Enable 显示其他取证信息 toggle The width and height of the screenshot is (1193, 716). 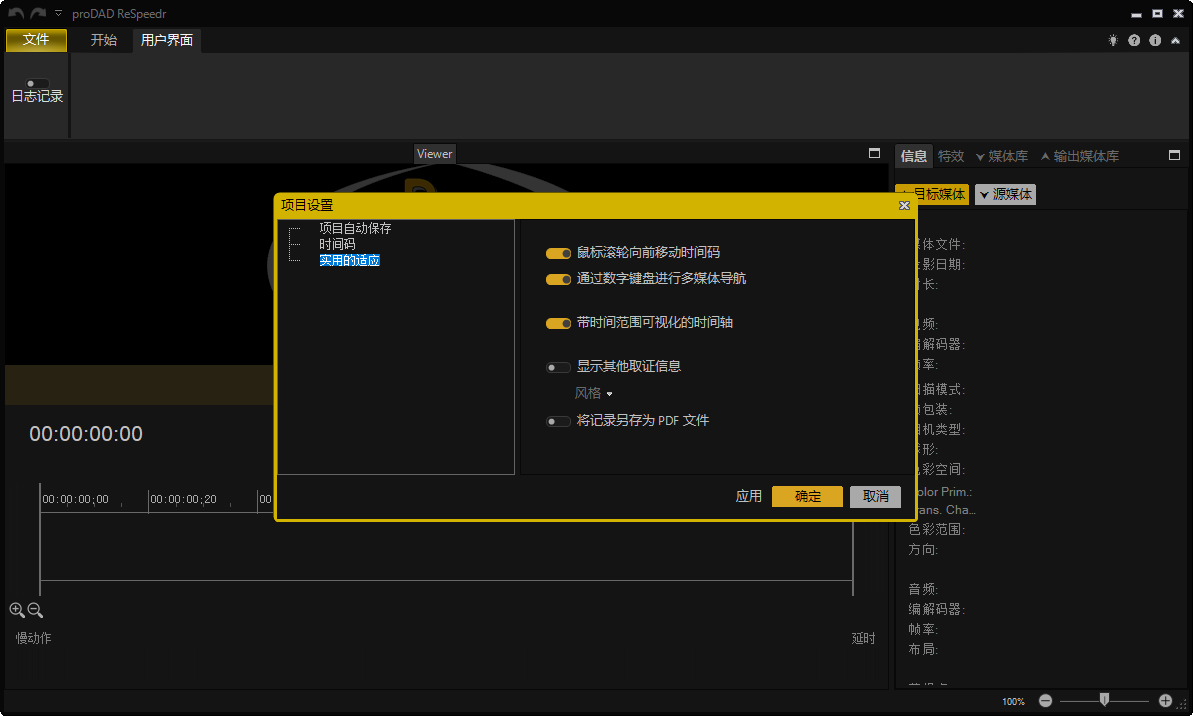click(x=558, y=367)
